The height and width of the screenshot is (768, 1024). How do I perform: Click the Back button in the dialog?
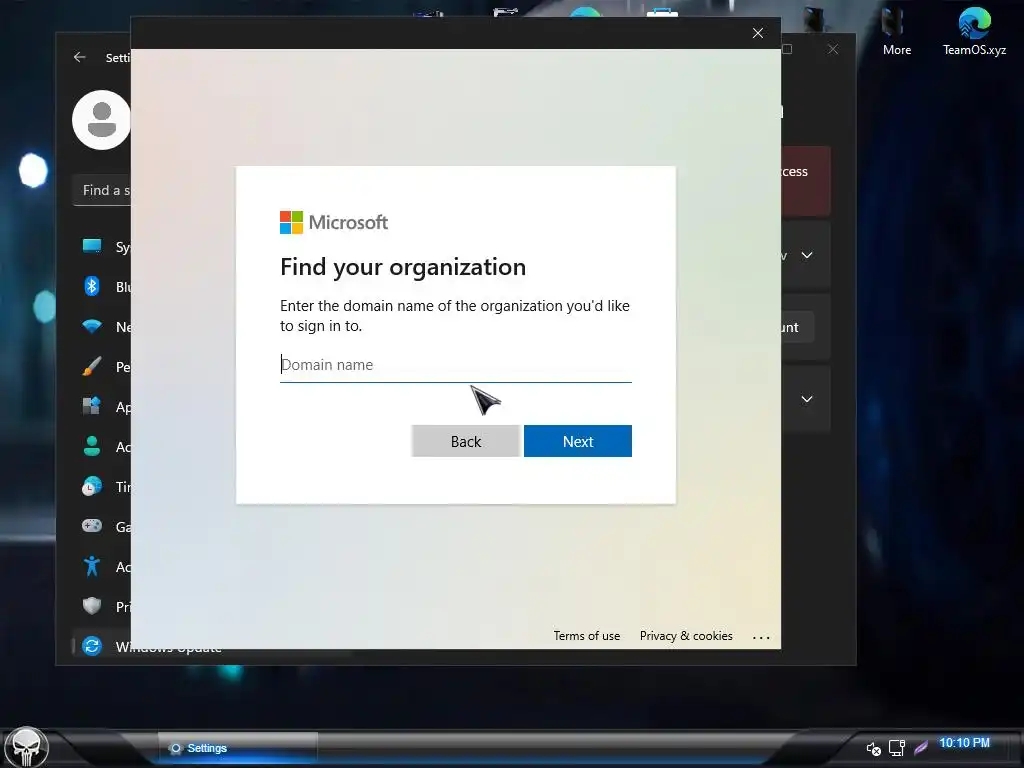tap(466, 441)
